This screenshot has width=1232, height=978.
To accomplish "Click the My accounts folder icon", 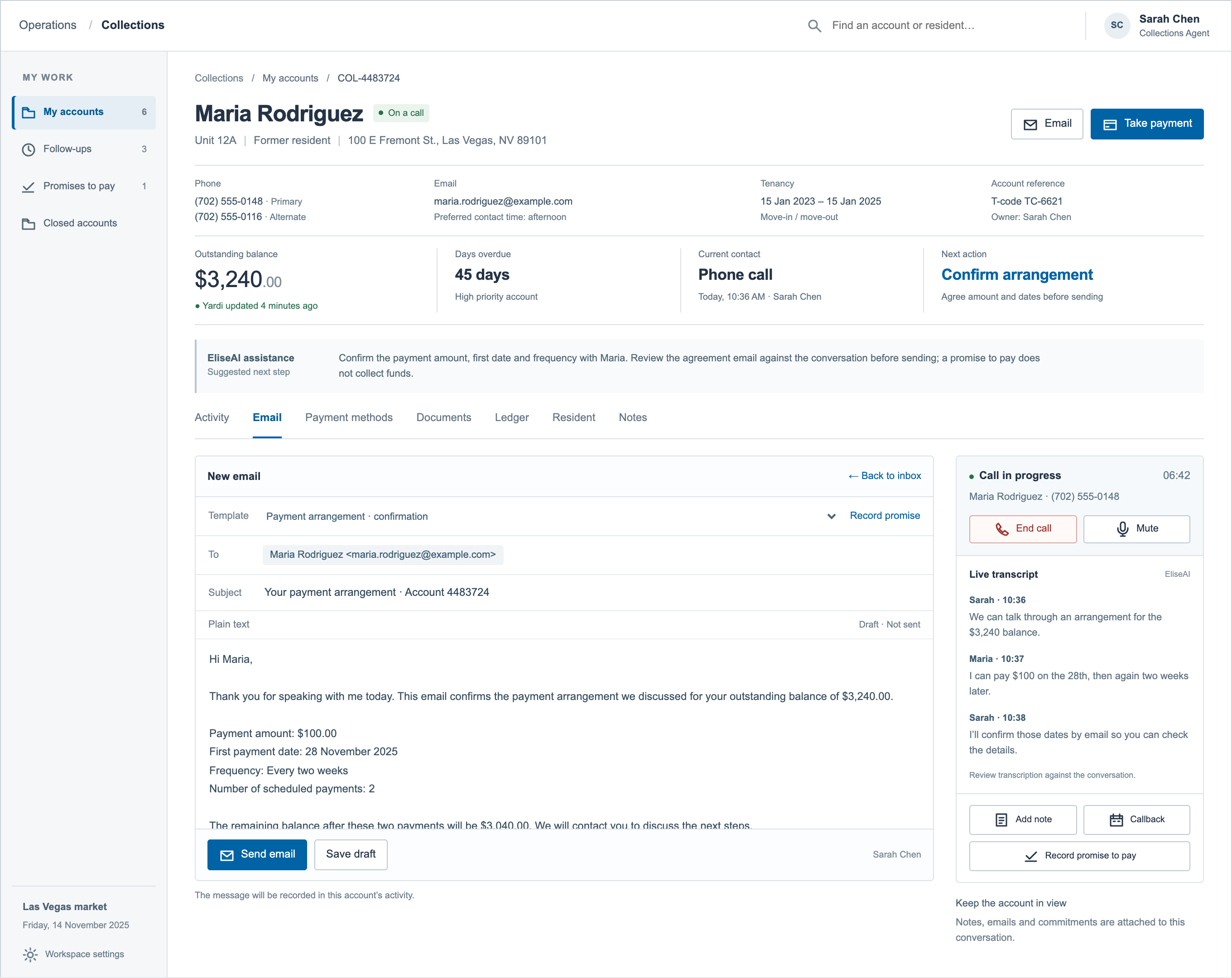I will pos(29,113).
